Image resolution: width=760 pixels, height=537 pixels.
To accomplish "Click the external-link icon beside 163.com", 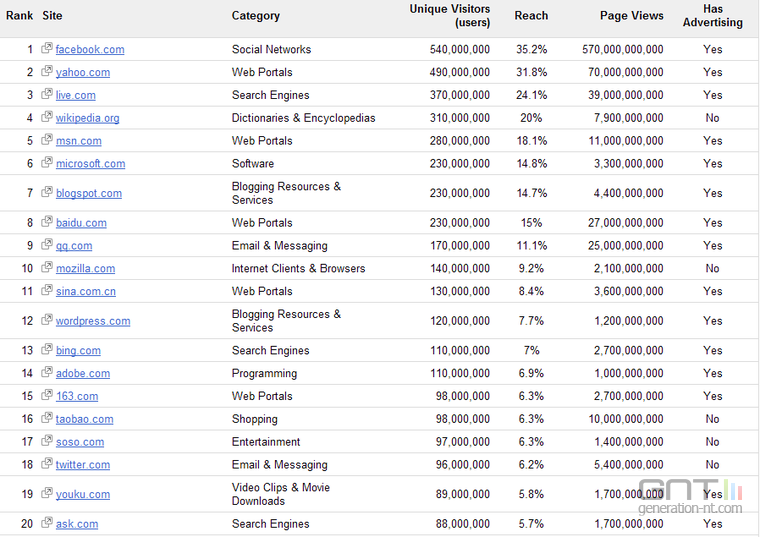I will click(x=47, y=395).
